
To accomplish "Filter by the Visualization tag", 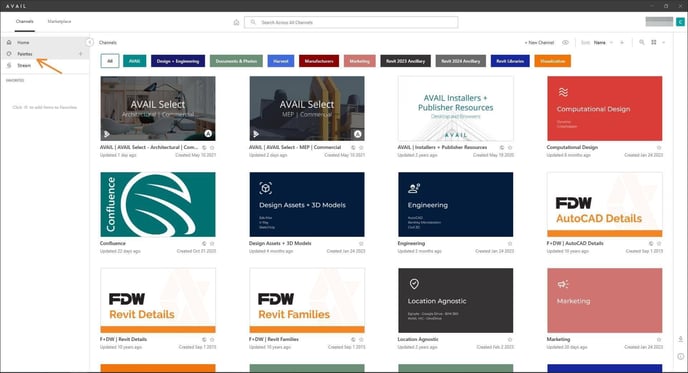I will [552, 61].
